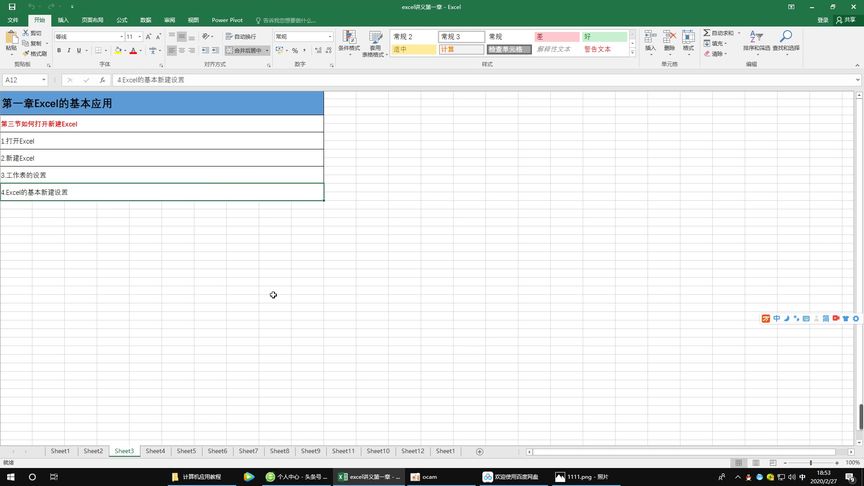Apply the red font color
Screen dimensions: 864x486
tap(133, 51)
